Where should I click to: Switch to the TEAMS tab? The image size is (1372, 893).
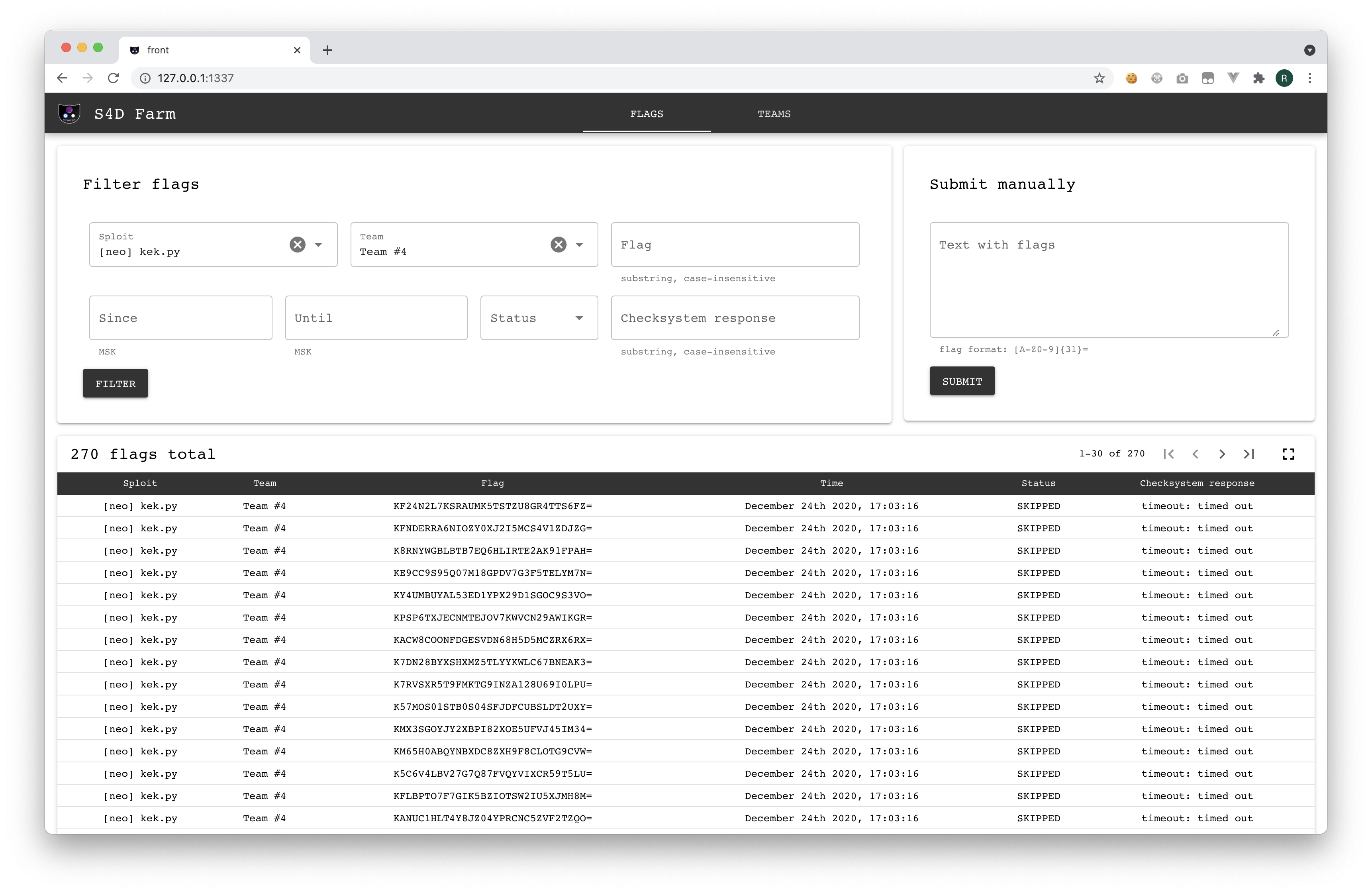tap(774, 114)
